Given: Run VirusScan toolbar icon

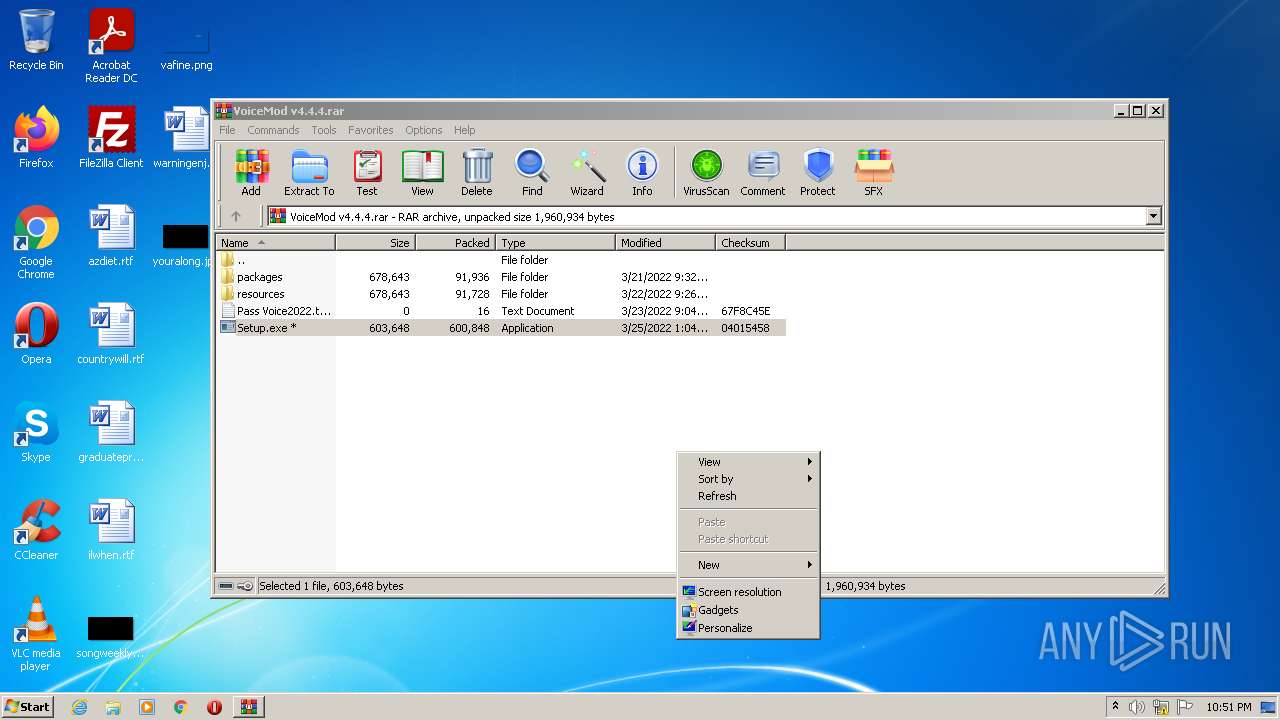Looking at the screenshot, I should (x=706, y=173).
